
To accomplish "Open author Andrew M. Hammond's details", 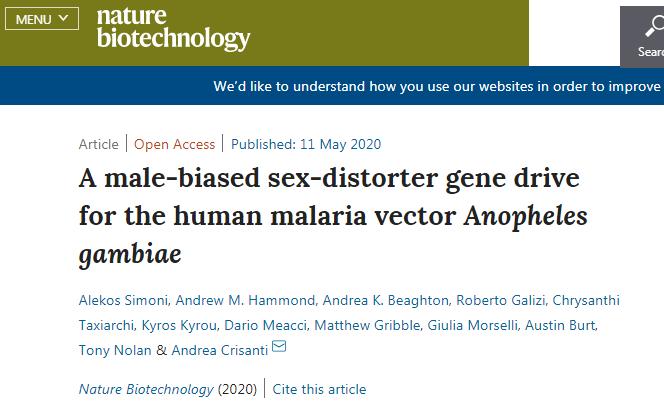I will [x=245, y=300].
